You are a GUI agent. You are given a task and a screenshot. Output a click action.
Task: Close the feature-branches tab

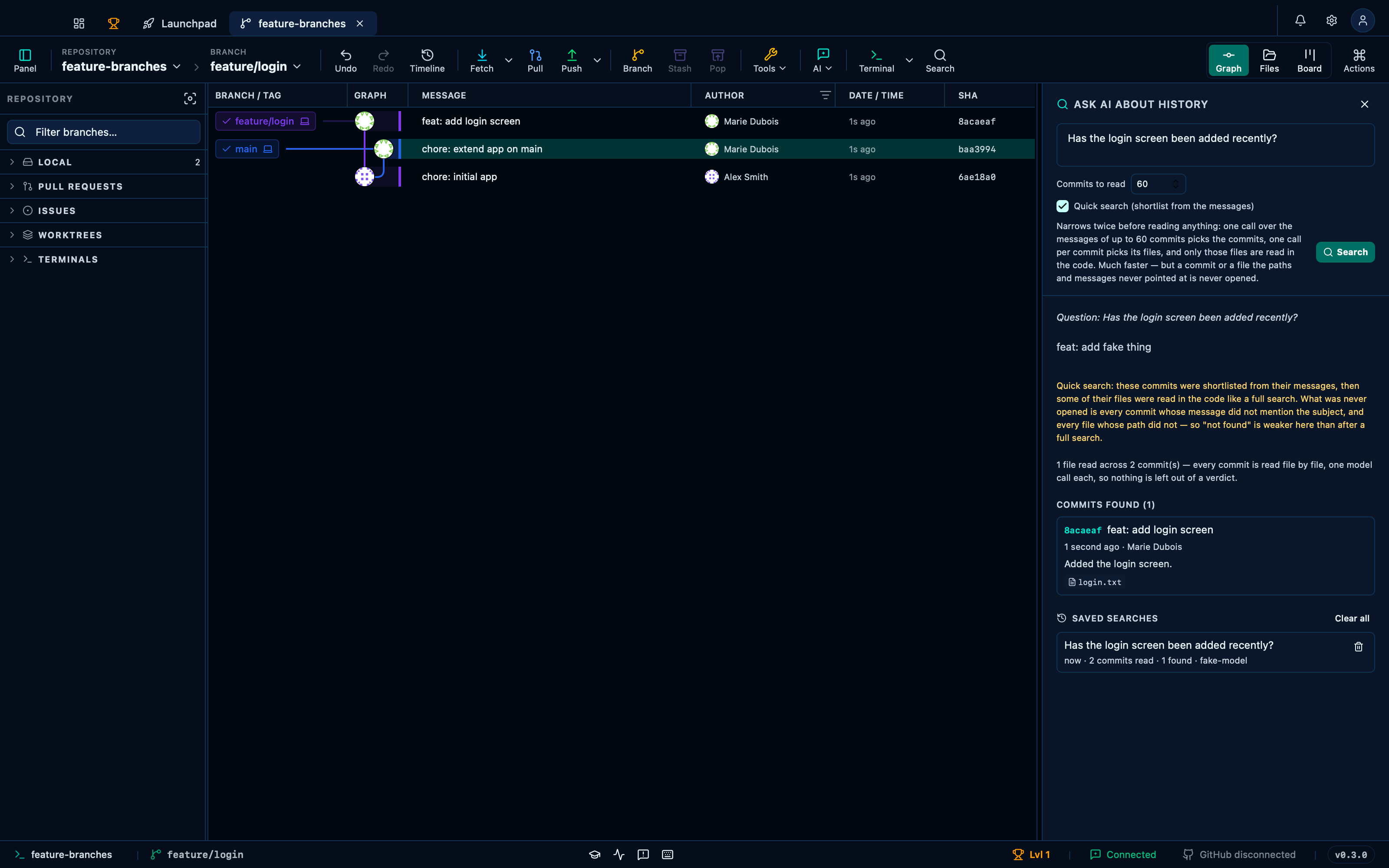click(360, 23)
